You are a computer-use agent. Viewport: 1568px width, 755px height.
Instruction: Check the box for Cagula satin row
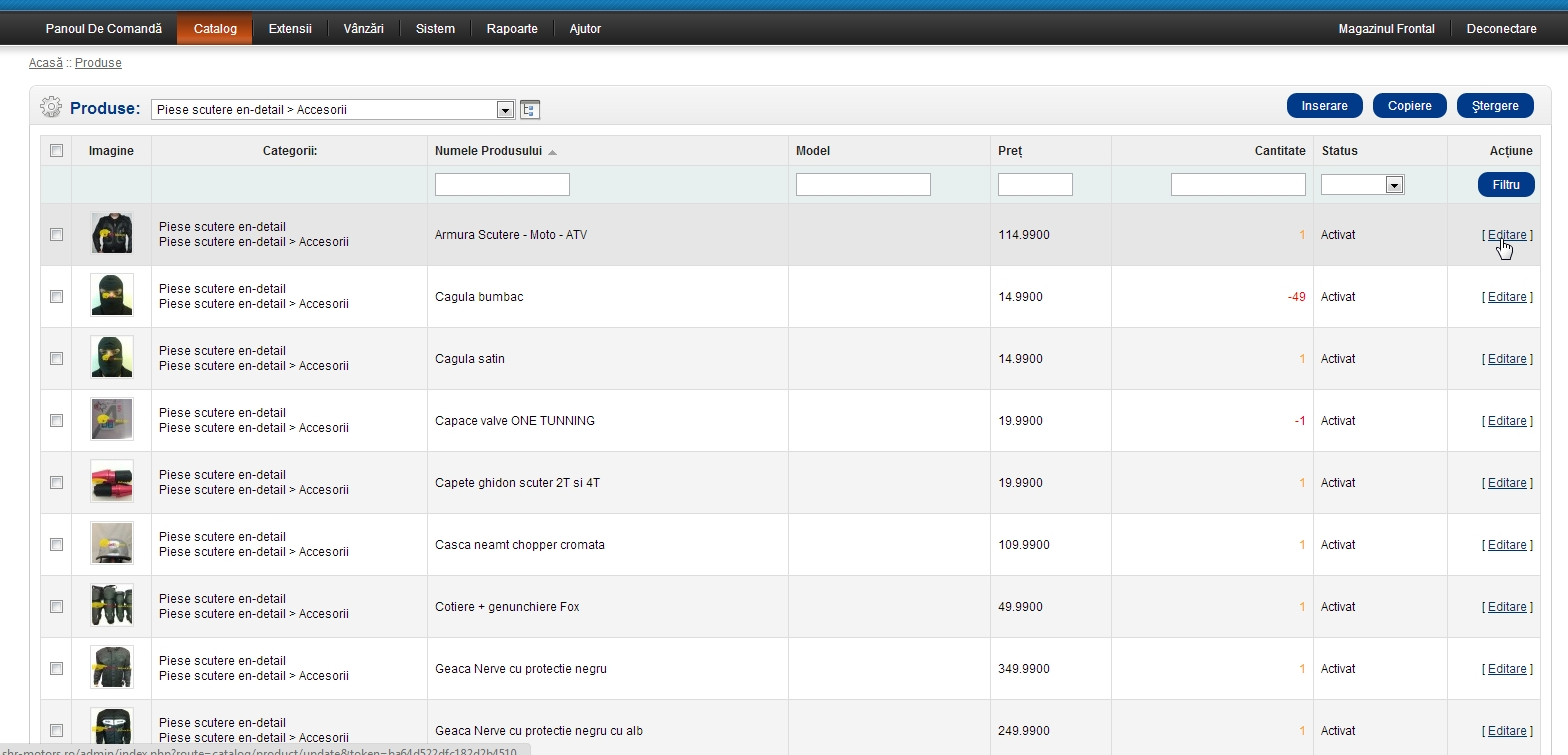[x=56, y=358]
